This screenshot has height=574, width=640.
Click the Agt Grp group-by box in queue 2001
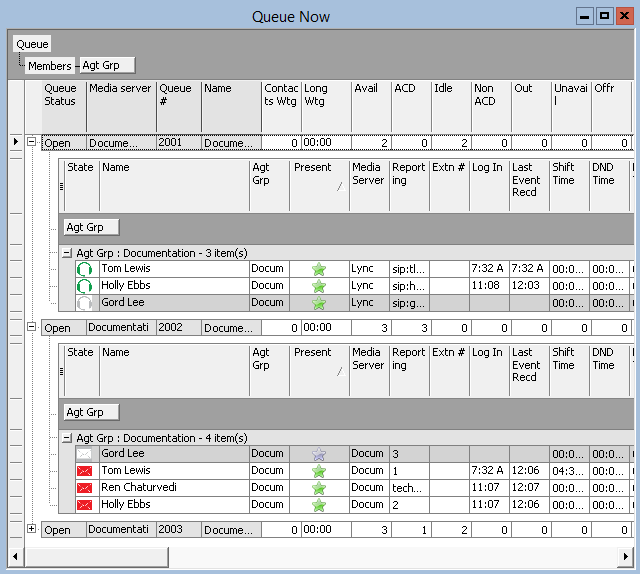(91, 227)
